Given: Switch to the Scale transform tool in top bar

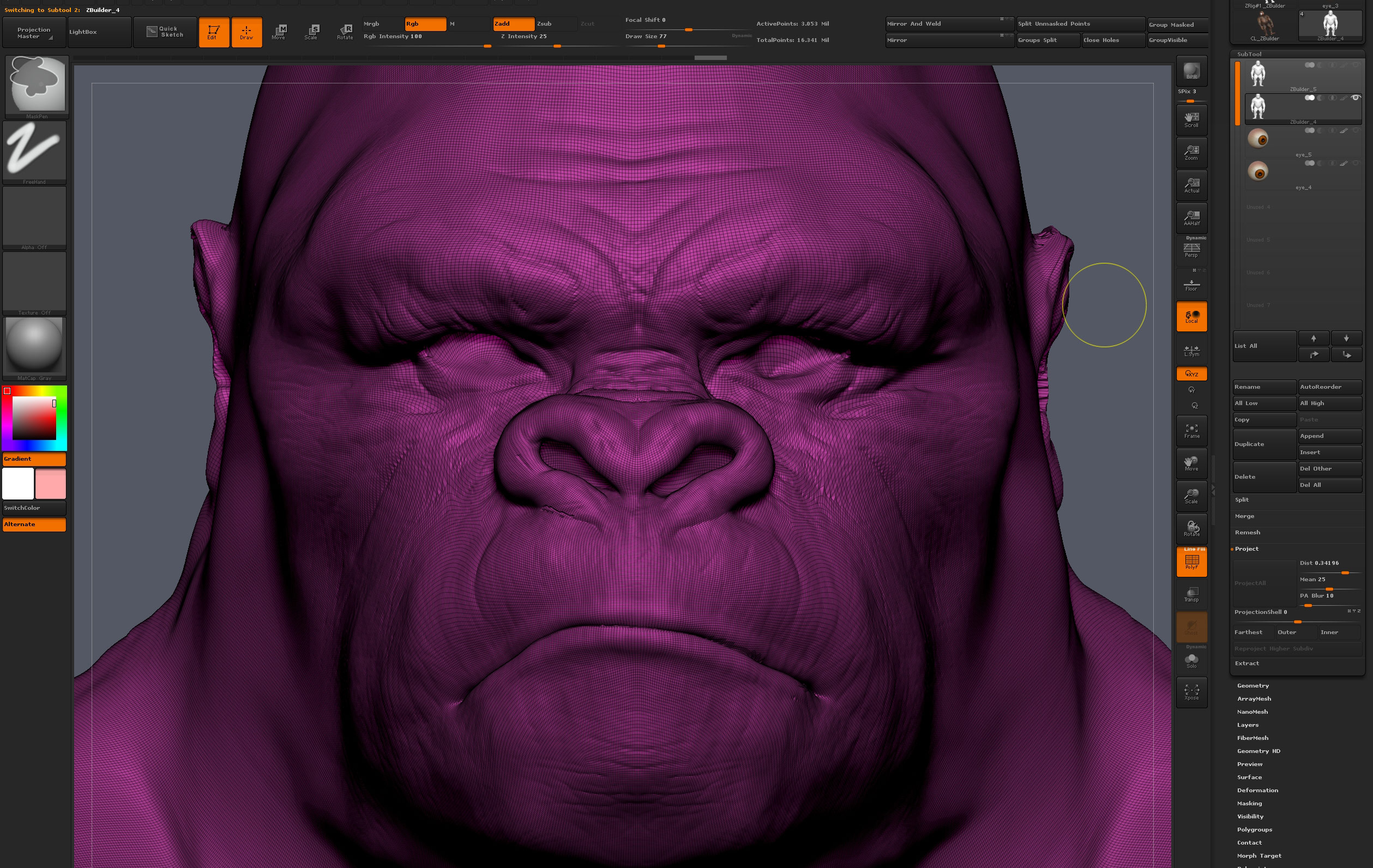Looking at the screenshot, I should tap(311, 32).
